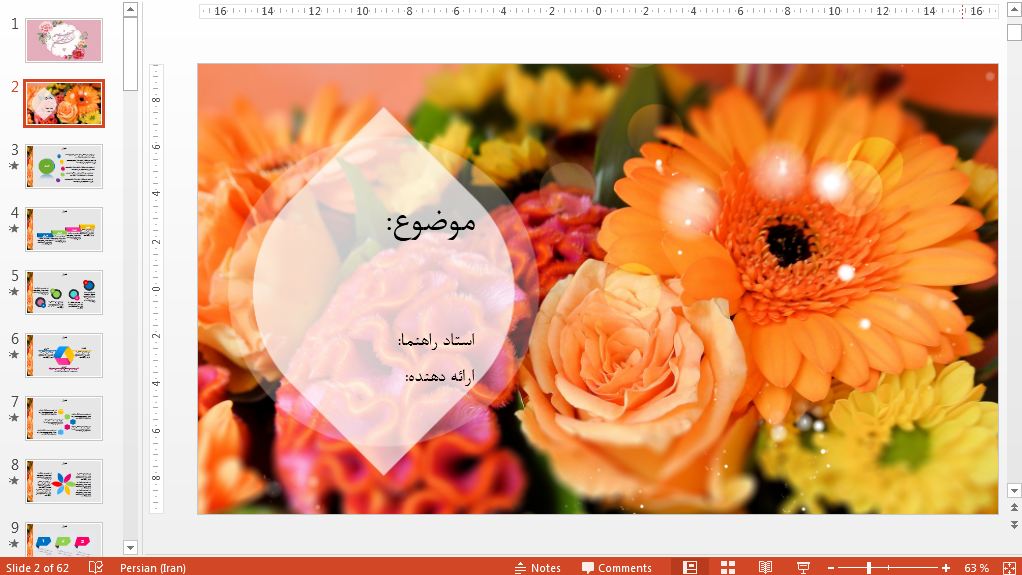This screenshot has height=575, width=1022.
Task: Click the zoom slider handle
Action: tap(869, 568)
